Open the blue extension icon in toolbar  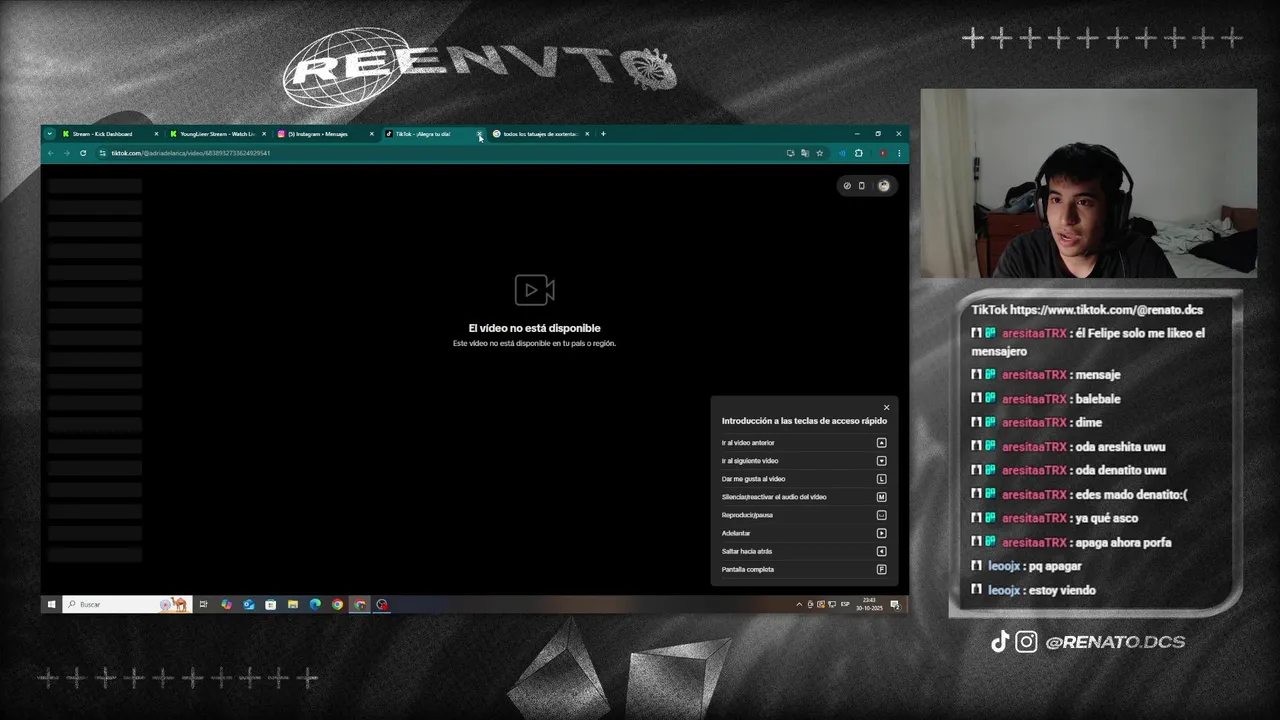(x=842, y=153)
